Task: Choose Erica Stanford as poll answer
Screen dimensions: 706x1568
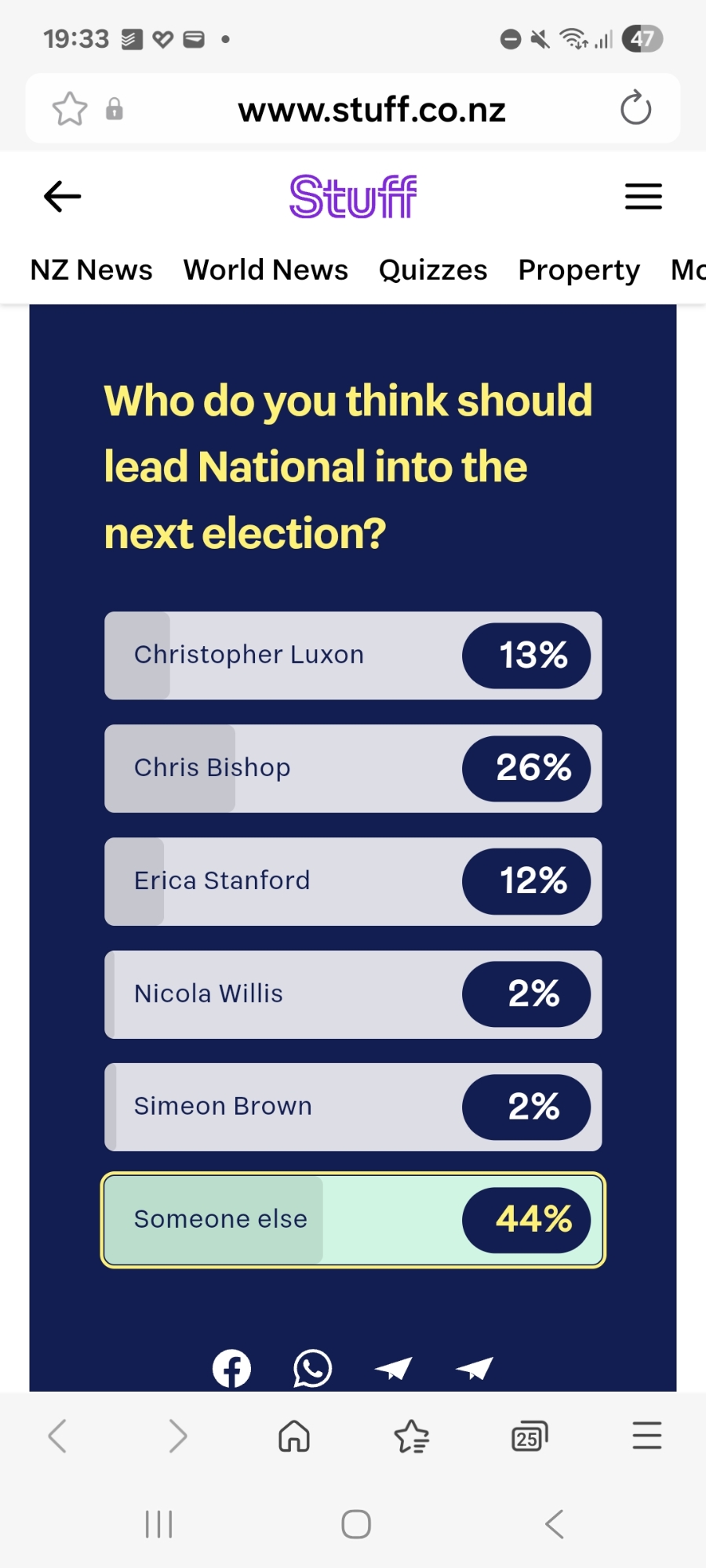Action: click(353, 881)
